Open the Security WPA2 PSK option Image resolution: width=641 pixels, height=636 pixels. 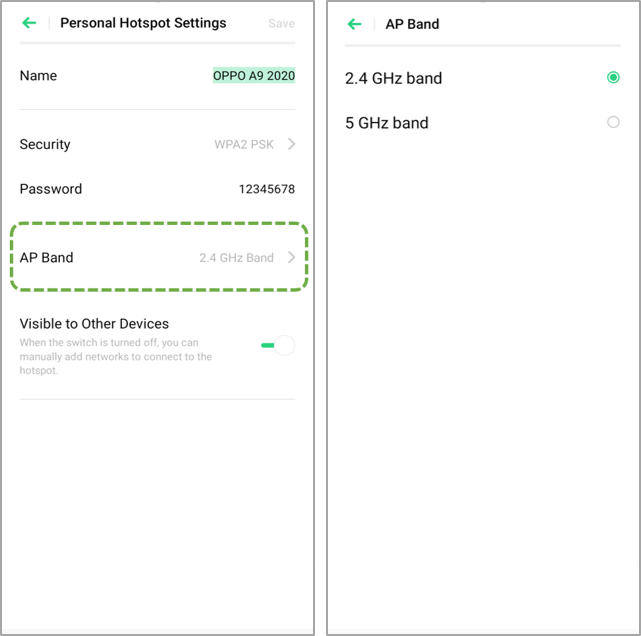pyautogui.click(x=157, y=144)
